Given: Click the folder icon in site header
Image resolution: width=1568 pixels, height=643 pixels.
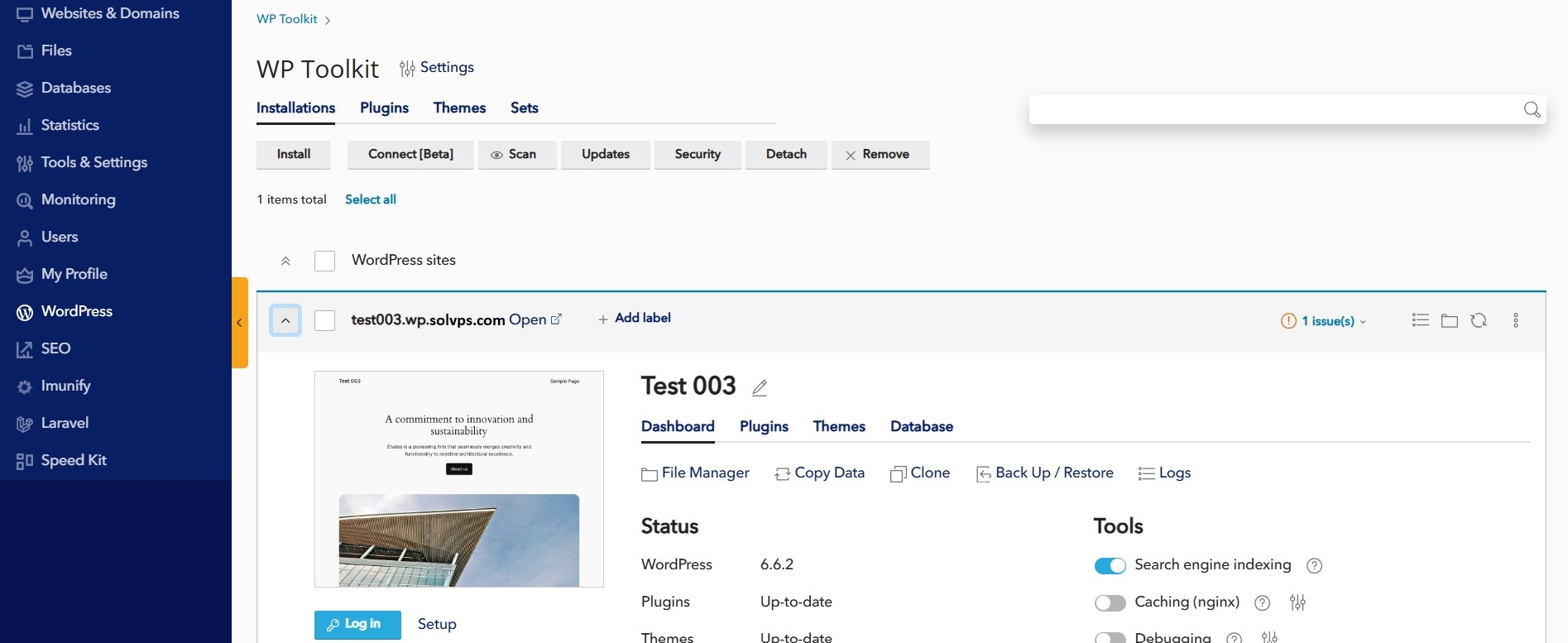Looking at the screenshot, I should coord(1450,320).
